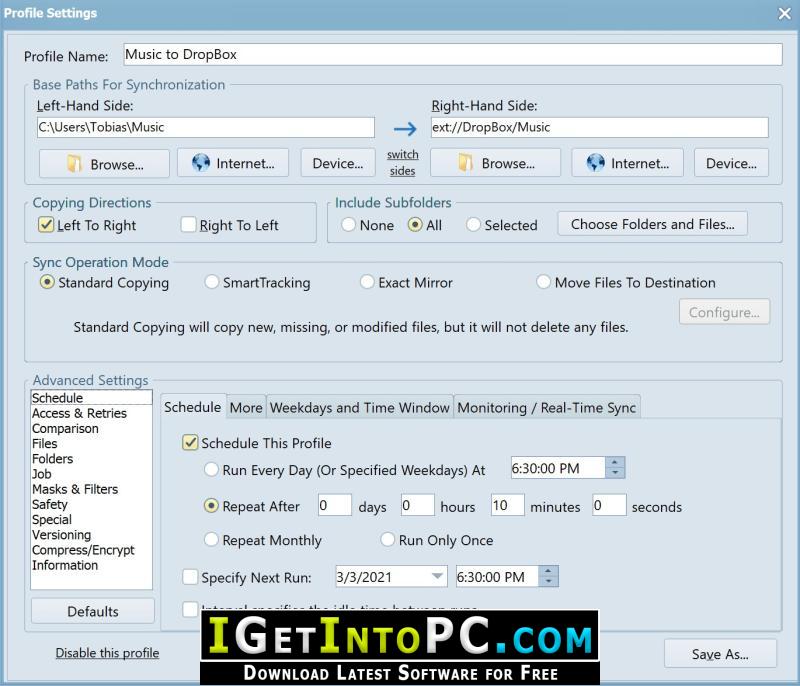This screenshot has height=686, width=800.
Task: Click the Repeat After hours field
Action: (x=417, y=505)
